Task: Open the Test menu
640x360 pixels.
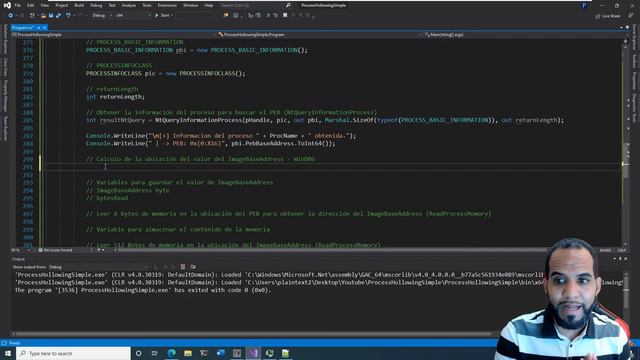Action: point(112,5)
